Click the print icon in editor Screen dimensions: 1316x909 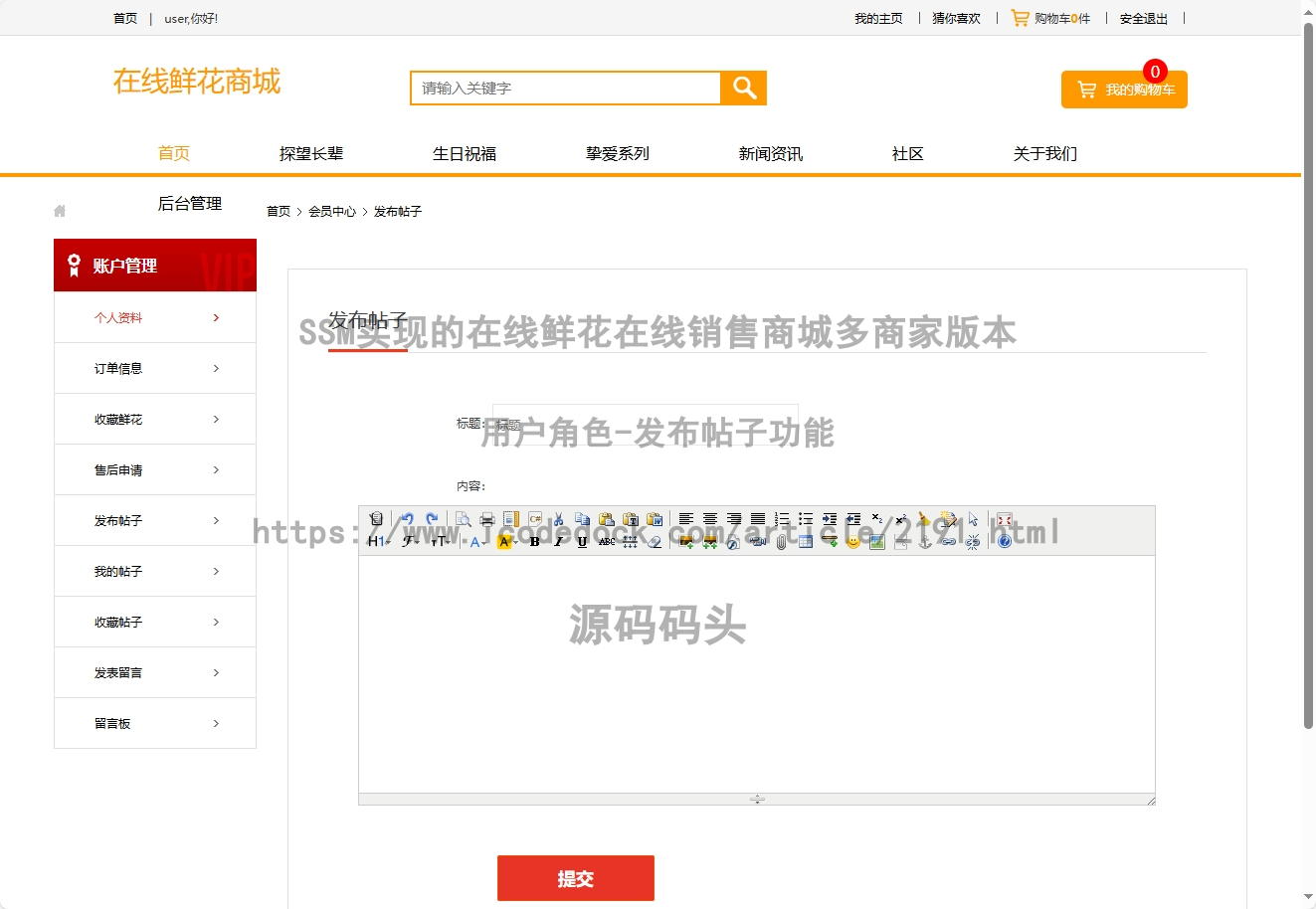coord(487,519)
